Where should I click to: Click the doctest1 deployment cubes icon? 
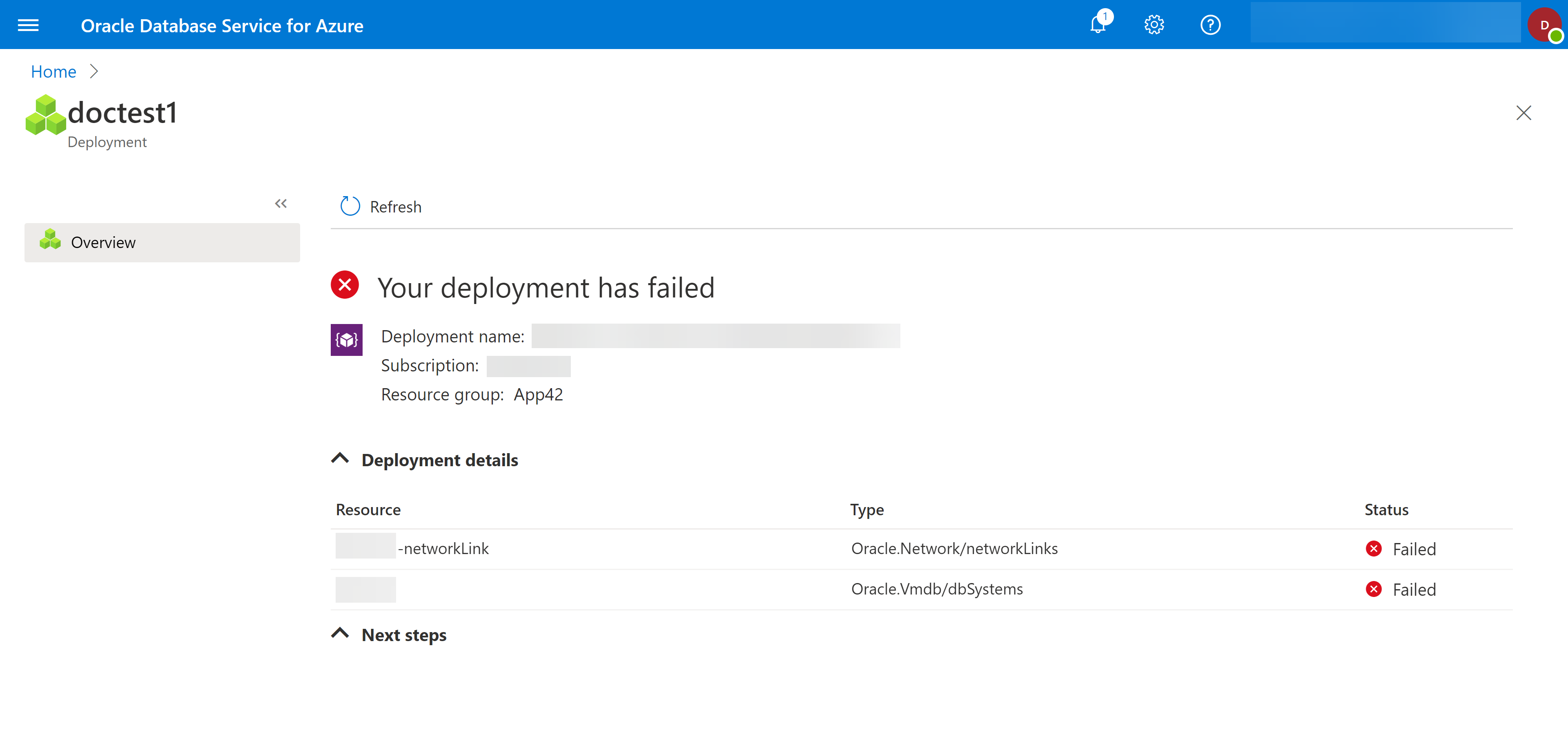pos(46,114)
